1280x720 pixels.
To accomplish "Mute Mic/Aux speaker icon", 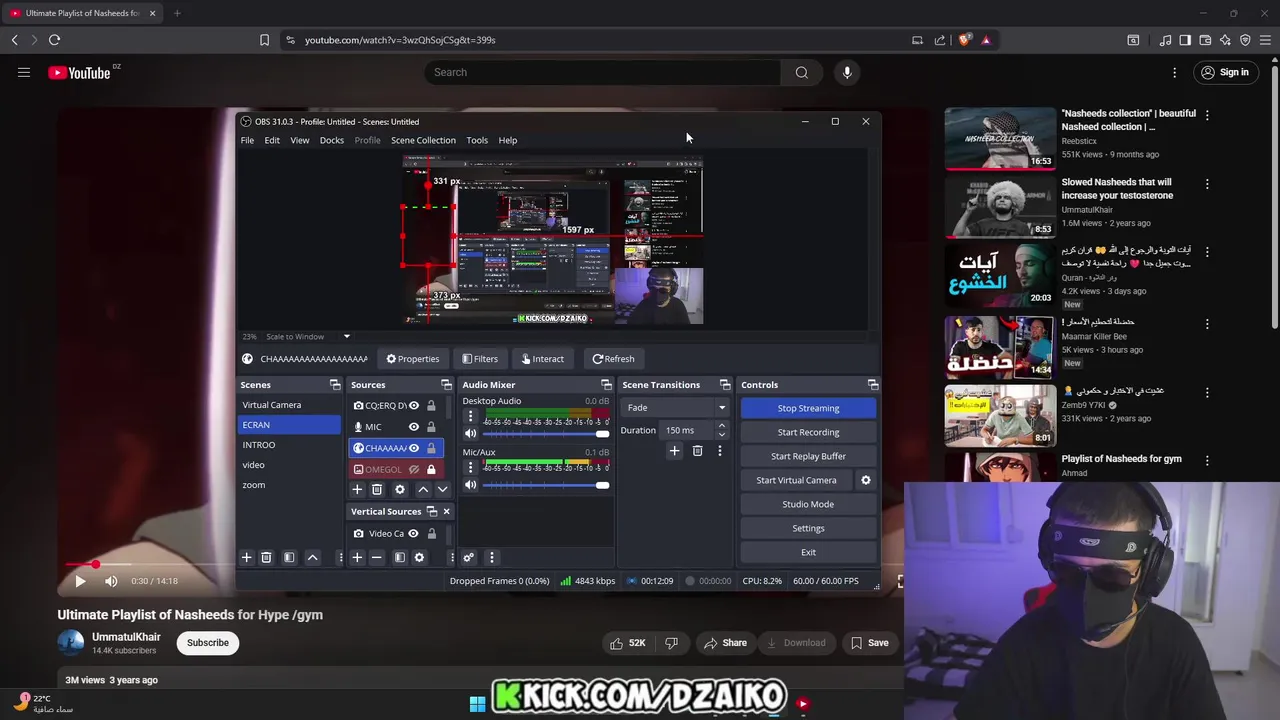I will [x=470, y=485].
